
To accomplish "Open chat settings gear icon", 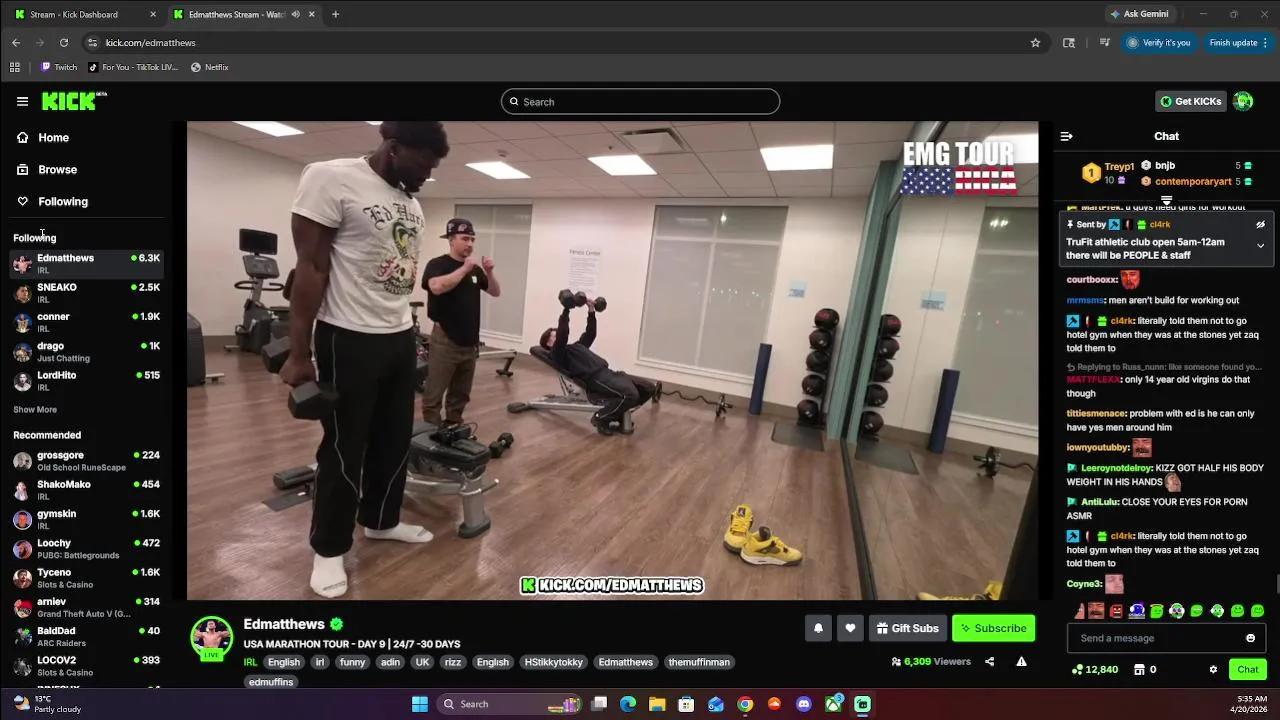I will (1213, 669).
